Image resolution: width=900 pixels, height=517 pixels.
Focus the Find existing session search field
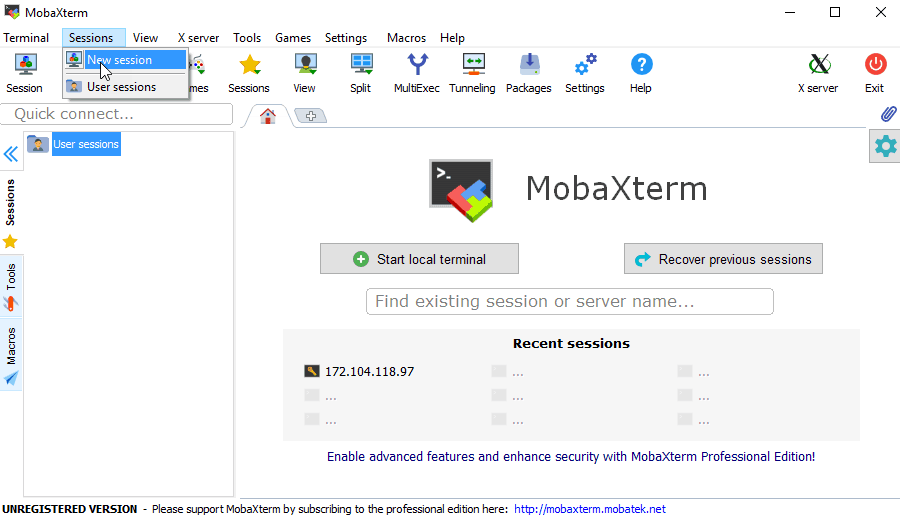coord(570,301)
